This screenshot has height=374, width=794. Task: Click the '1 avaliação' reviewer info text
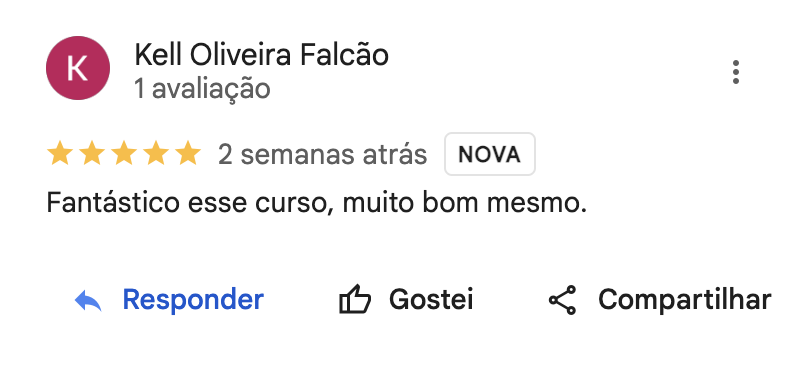(x=202, y=89)
